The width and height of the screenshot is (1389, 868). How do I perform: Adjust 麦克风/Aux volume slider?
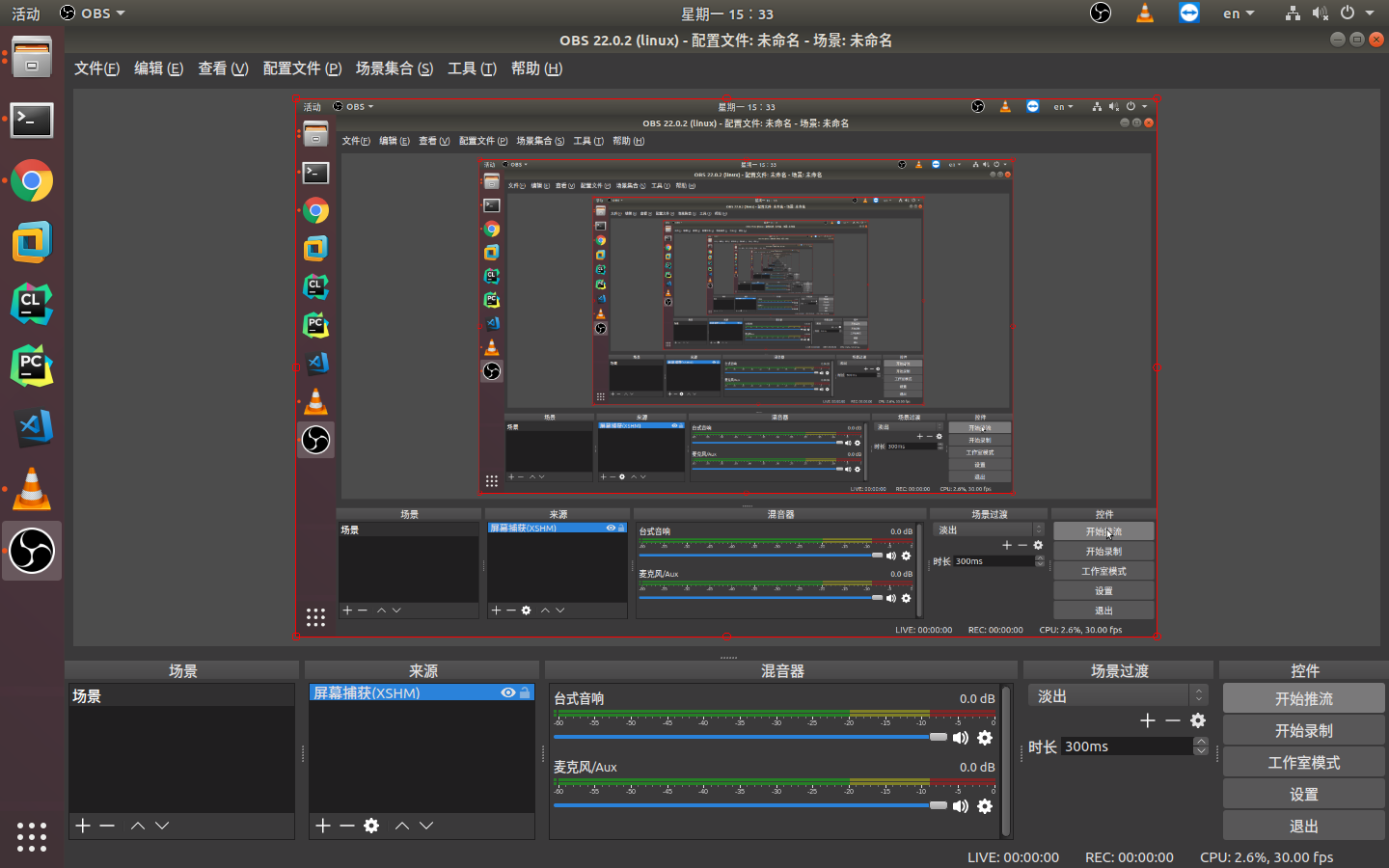[x=750, y=805]
